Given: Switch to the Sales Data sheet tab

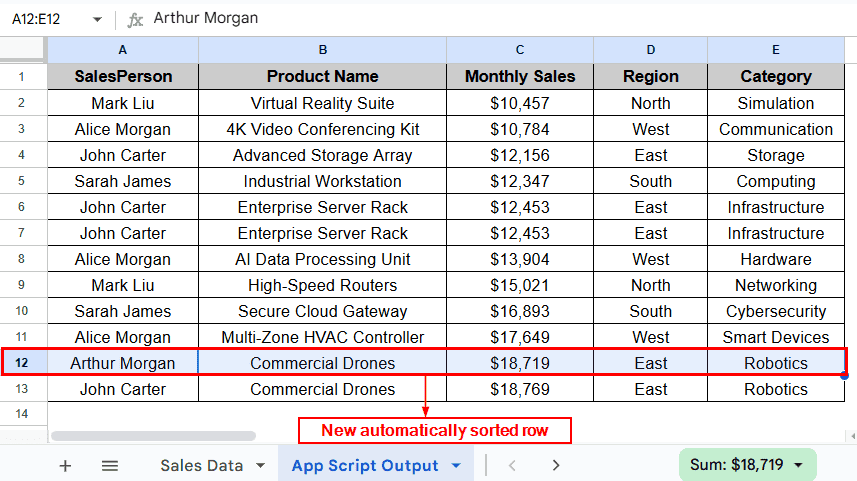Looking at the screenshot, I should point(202,466).
